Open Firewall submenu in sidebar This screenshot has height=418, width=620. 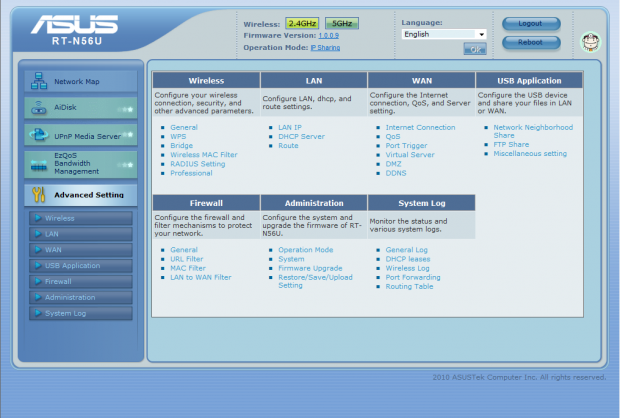click(x=81, y=281)
